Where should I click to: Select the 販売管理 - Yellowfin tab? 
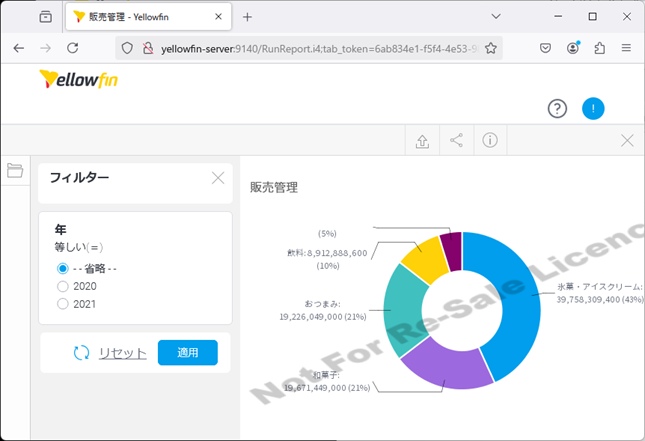pos(148,17)
